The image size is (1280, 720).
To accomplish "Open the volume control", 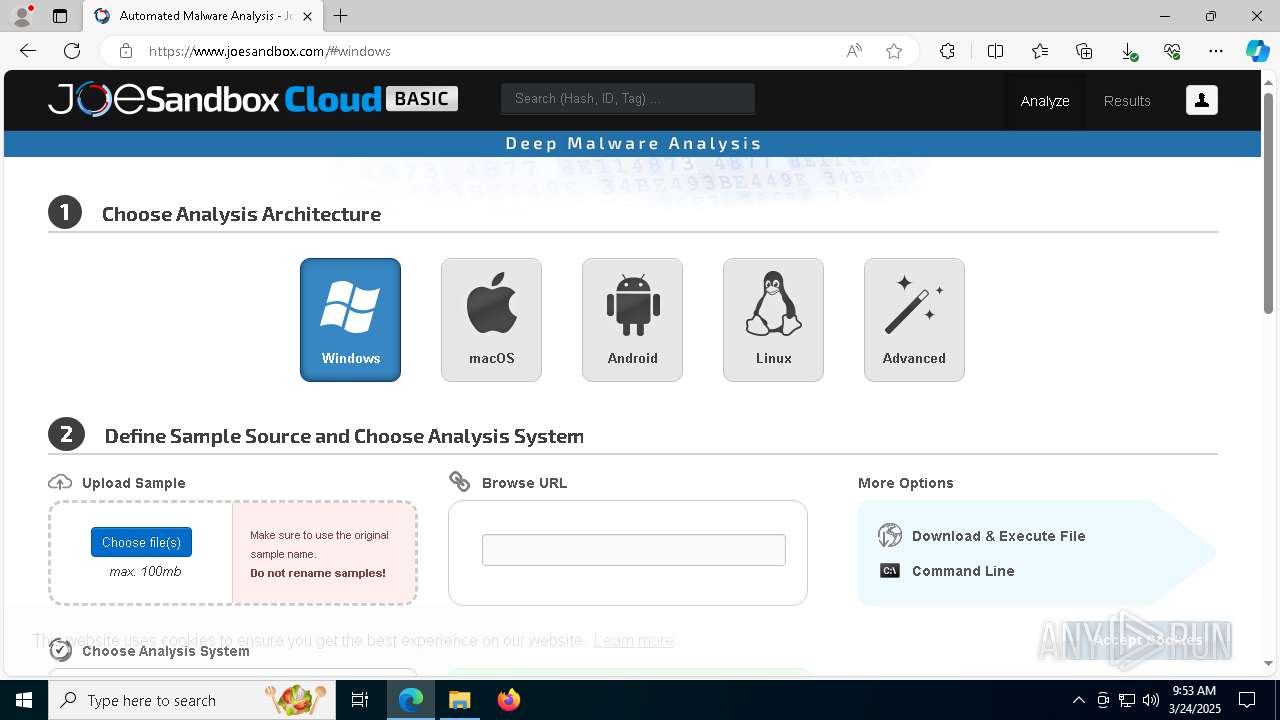I will point(1151,700).
